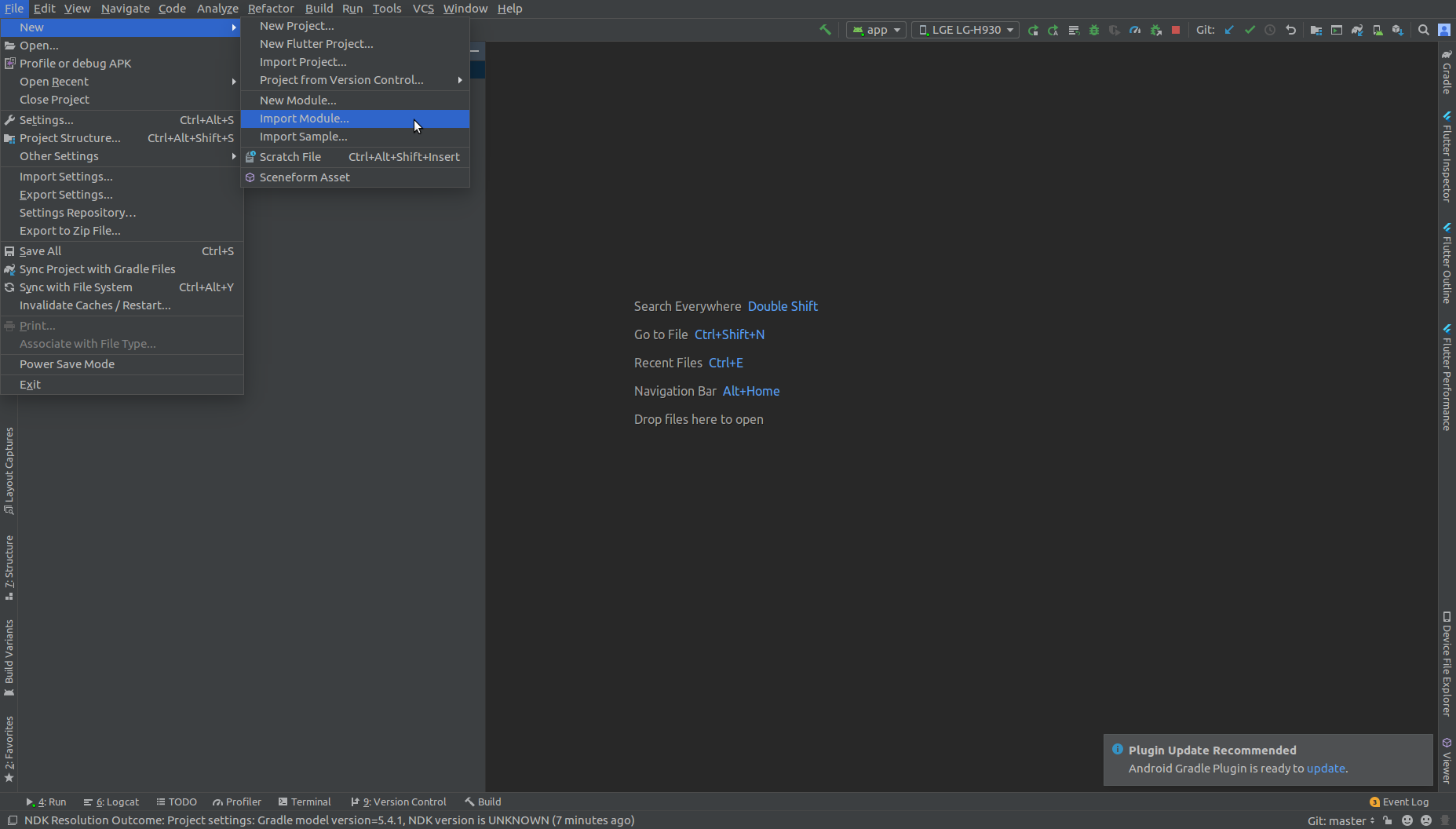Screen dimensions: 1456x829
Task: Click Attach Debugger to Android Process icon
Action: 1155,30
